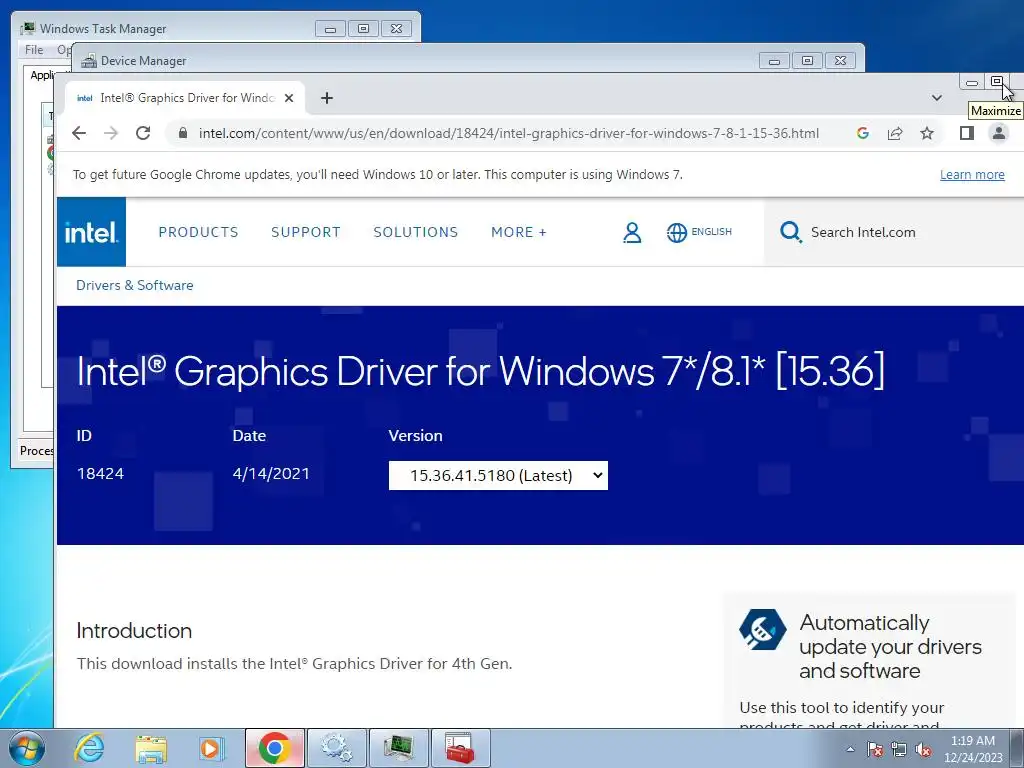The image size is (1024, 768).
Task: Switch to Task Manager taskbar button
Action: pos(398,748)
